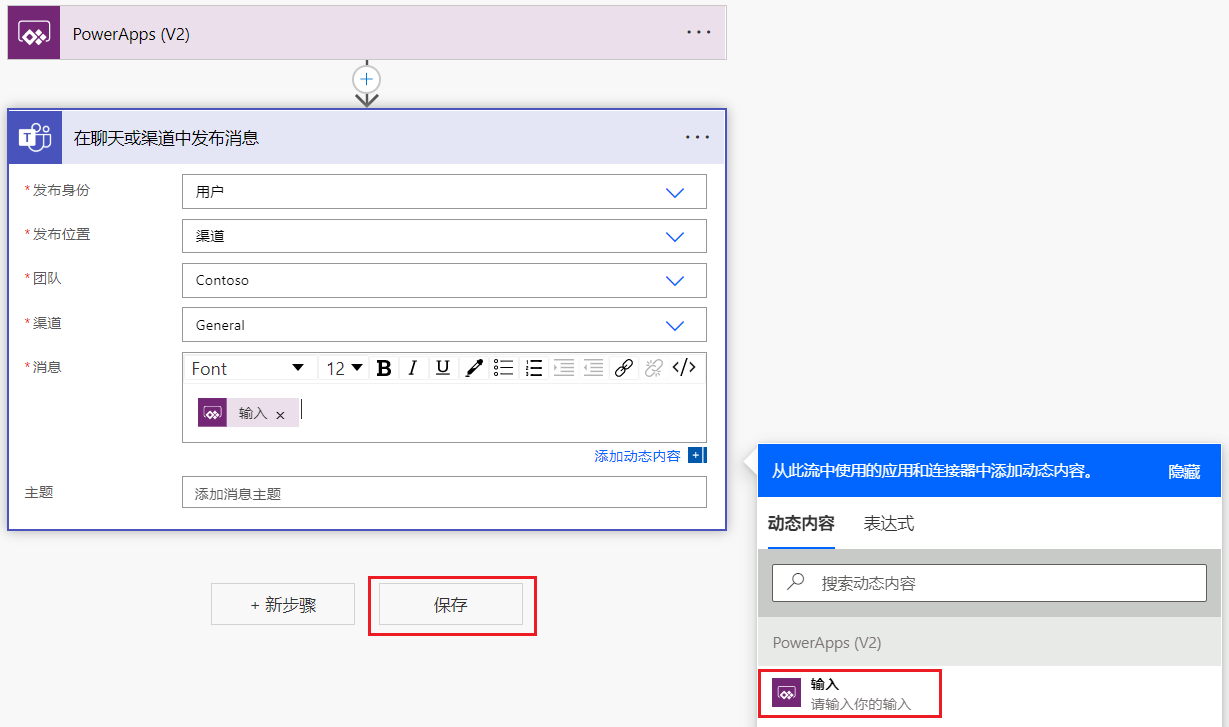The height and width of the screenshot is (727, 1229).
Task: Expand the 渠道 General dropdown
Action: point(675,325)
